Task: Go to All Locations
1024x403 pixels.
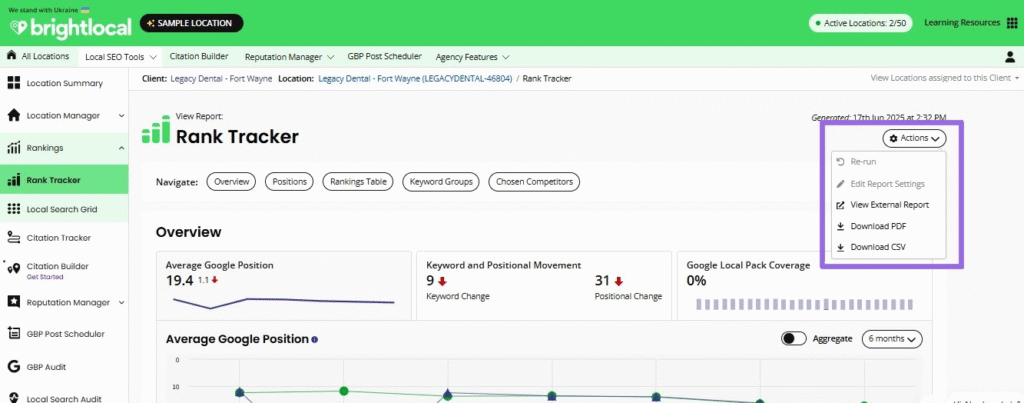Action: coord(38,56)
